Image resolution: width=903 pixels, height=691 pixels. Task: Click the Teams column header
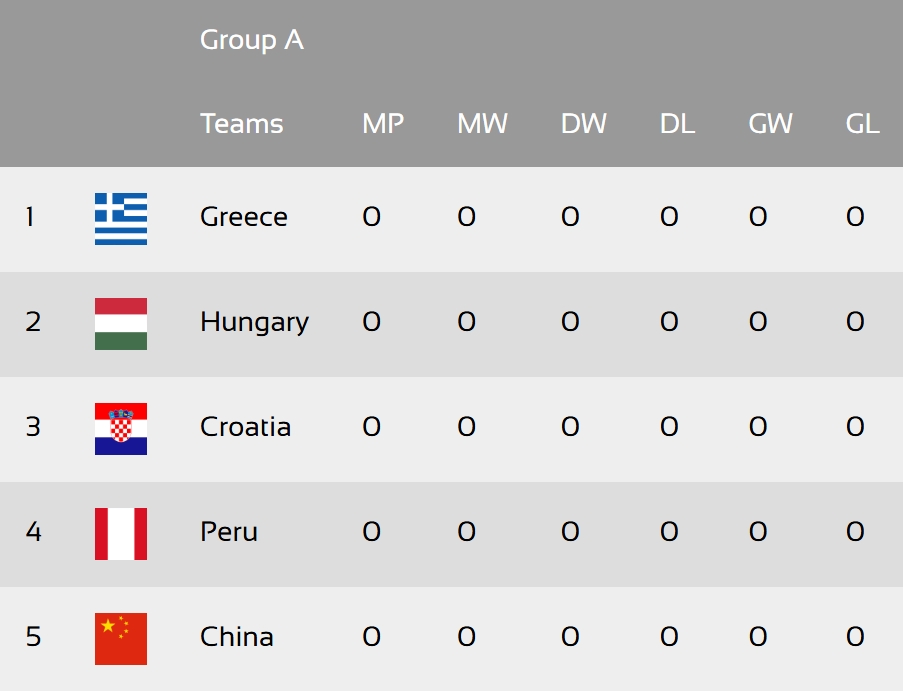point(241,124)
